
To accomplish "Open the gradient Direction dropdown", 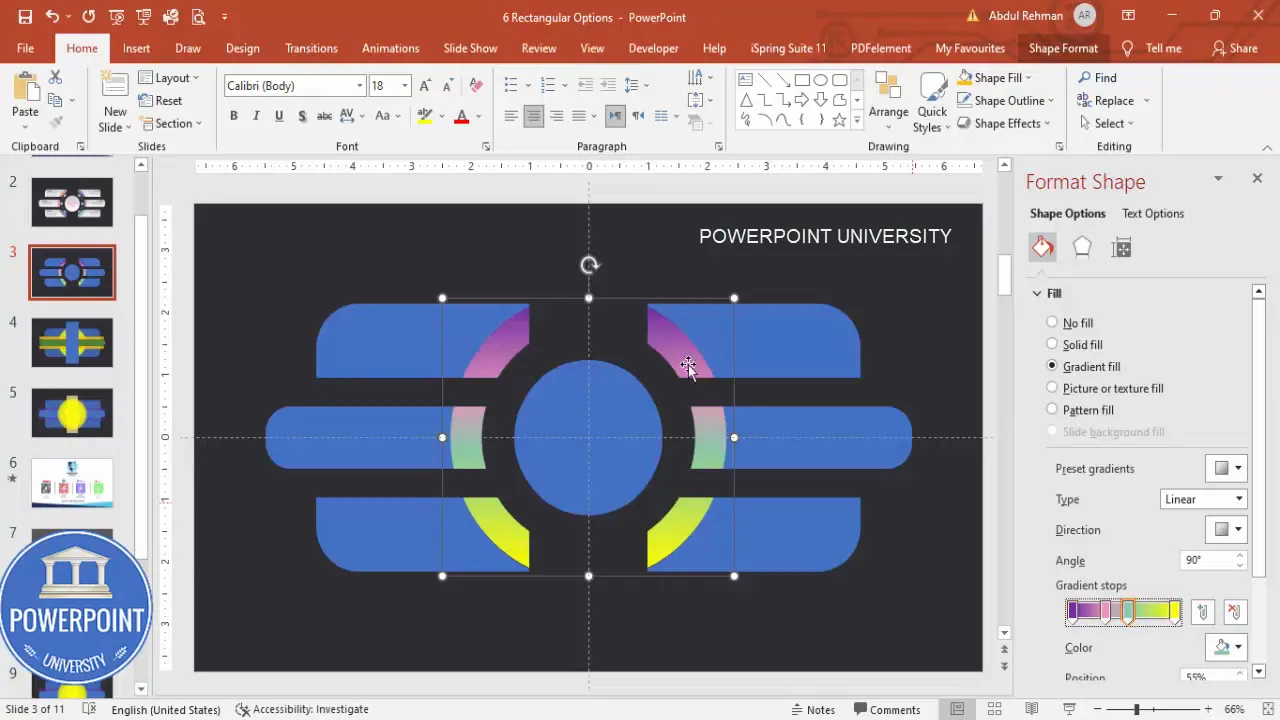I will pyautogui.click(x=1226, y=529).
